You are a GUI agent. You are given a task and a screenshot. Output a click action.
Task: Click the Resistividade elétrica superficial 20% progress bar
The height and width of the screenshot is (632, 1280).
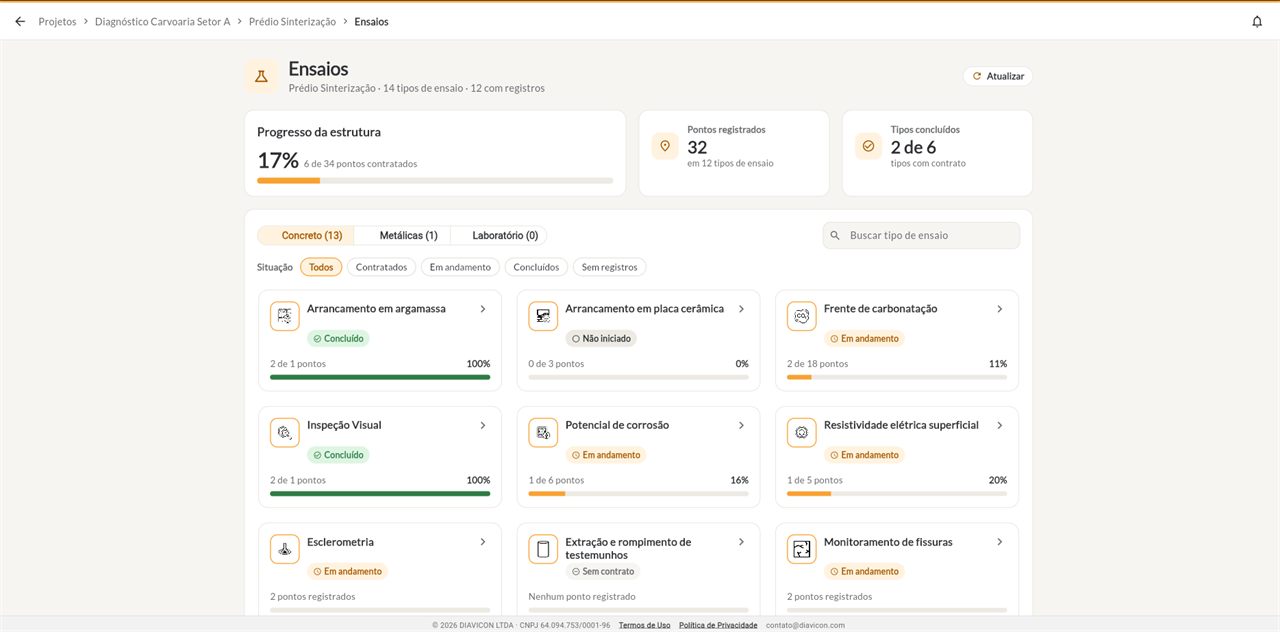[897, 493]
